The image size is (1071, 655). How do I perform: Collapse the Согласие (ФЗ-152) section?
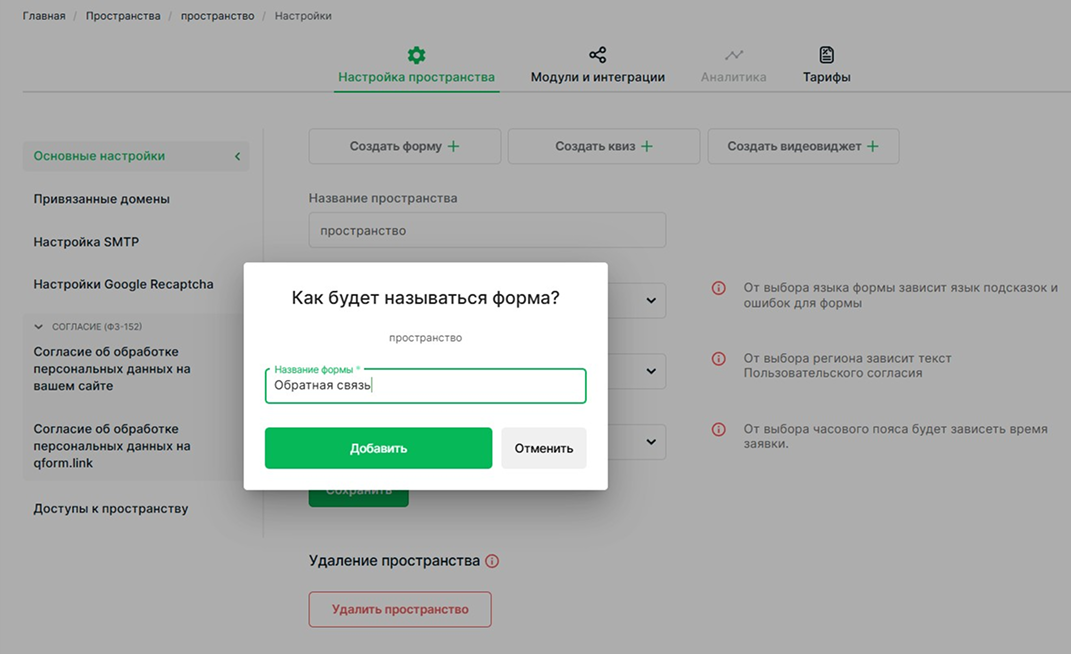pyautogui.click(x=39, y=327)
